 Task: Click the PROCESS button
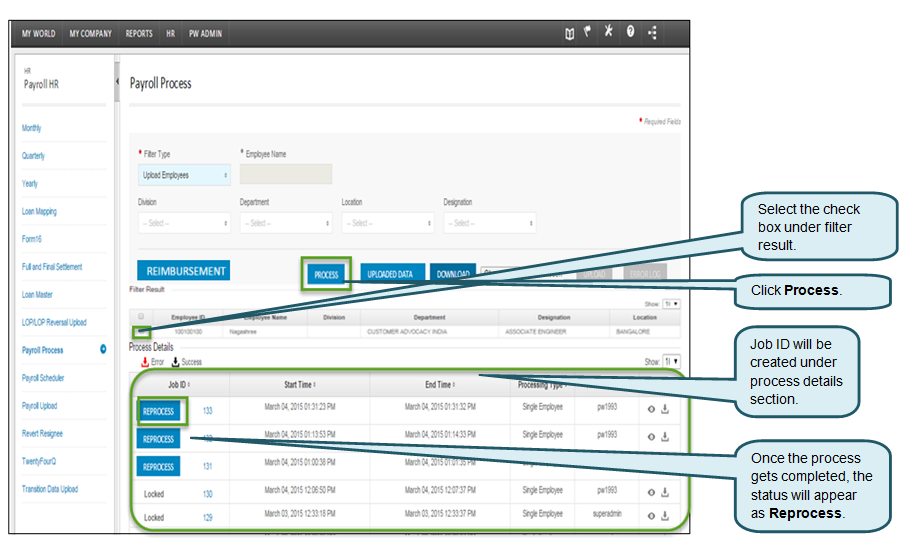tap(326, 274)
